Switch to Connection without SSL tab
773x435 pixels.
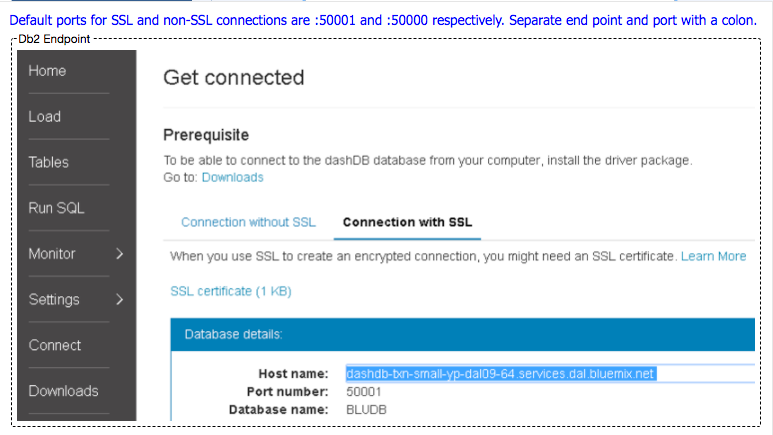[x=248, y=222]
